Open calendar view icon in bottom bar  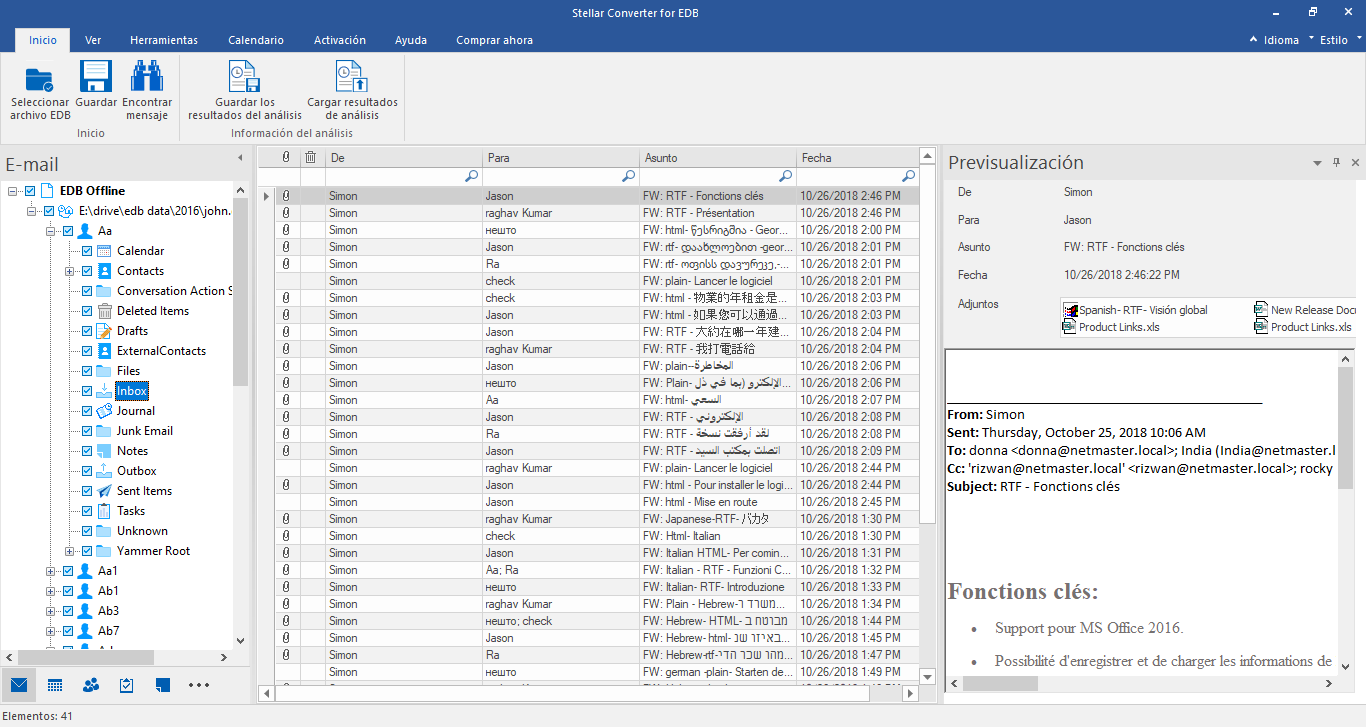pyautogui.click(x=55, y=685)
